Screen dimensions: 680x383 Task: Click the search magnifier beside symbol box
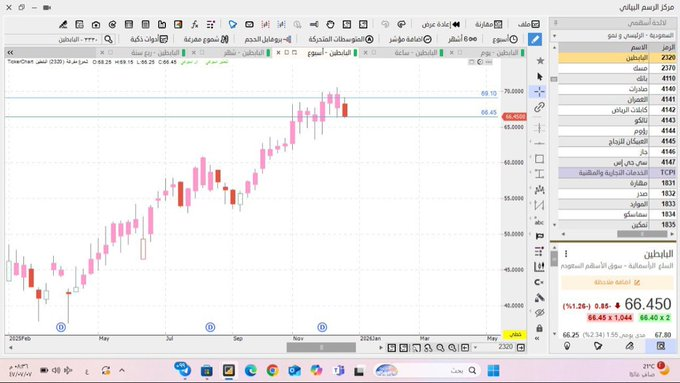pos(108,39)
